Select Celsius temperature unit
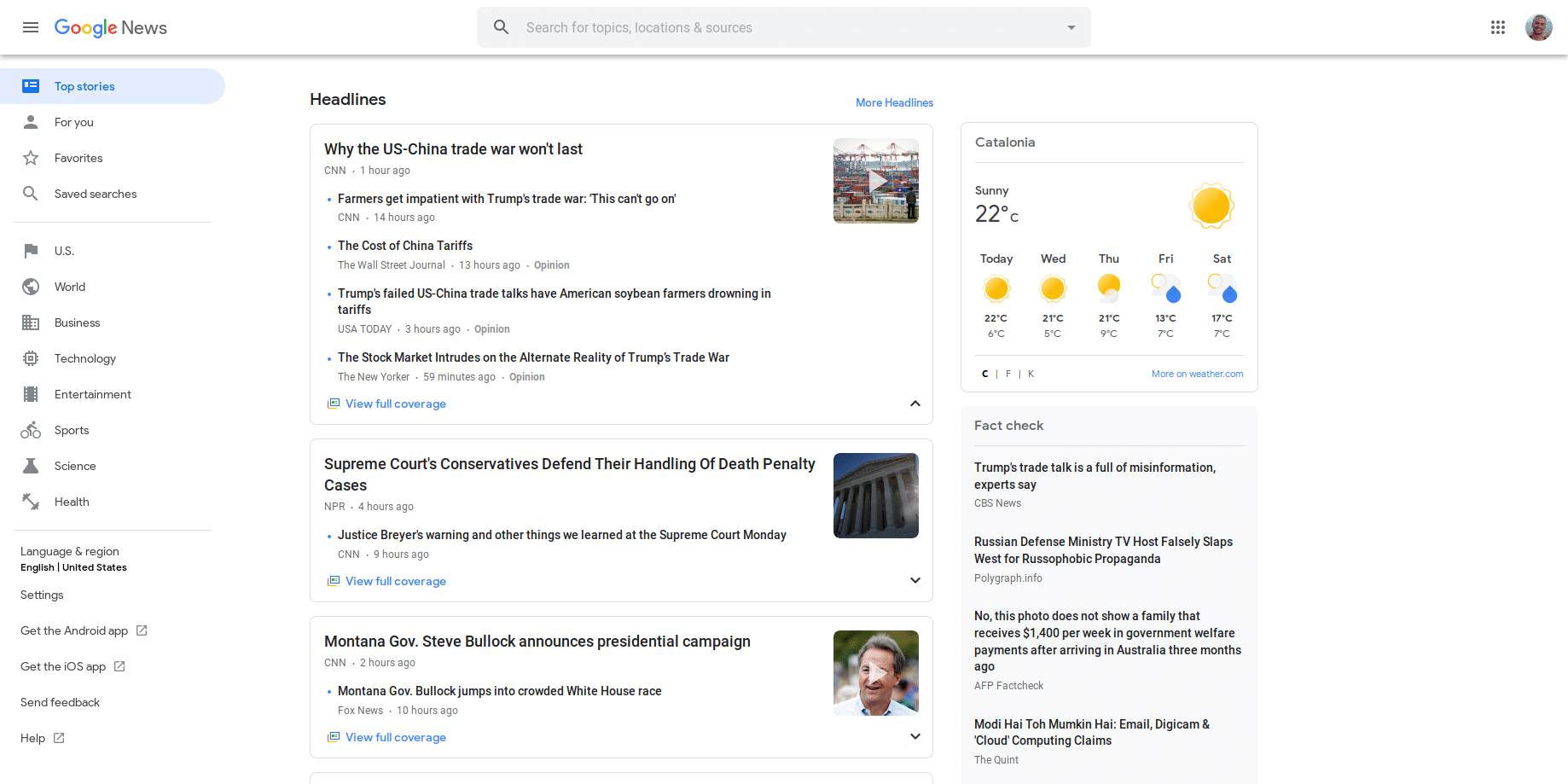The image size is (1568, 784). pyautogui.click(x=984, y=374)
